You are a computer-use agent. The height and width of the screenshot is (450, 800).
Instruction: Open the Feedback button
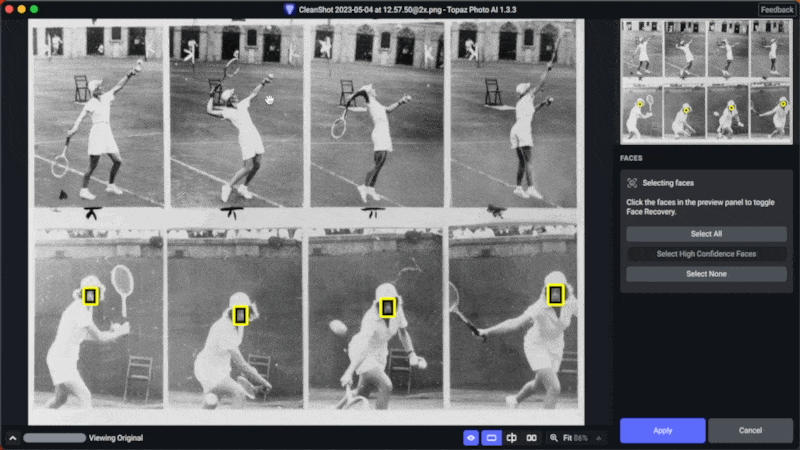click(x=777, y=9)
